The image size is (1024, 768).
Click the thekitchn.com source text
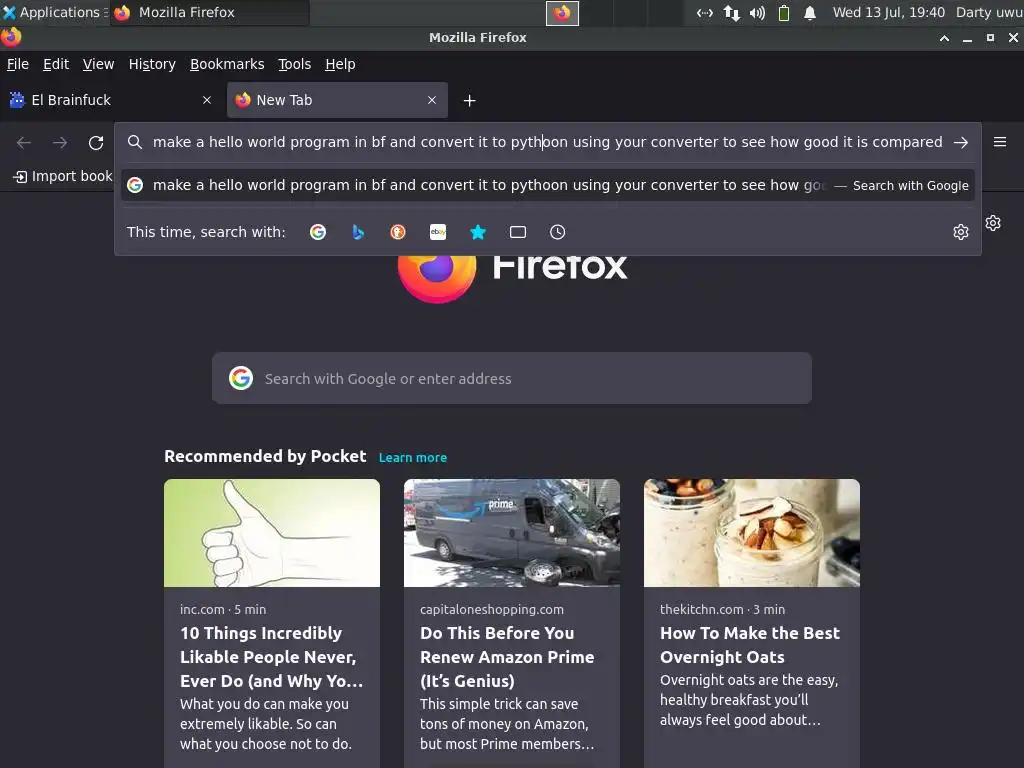pyautogui.click(x=701, y=609)
